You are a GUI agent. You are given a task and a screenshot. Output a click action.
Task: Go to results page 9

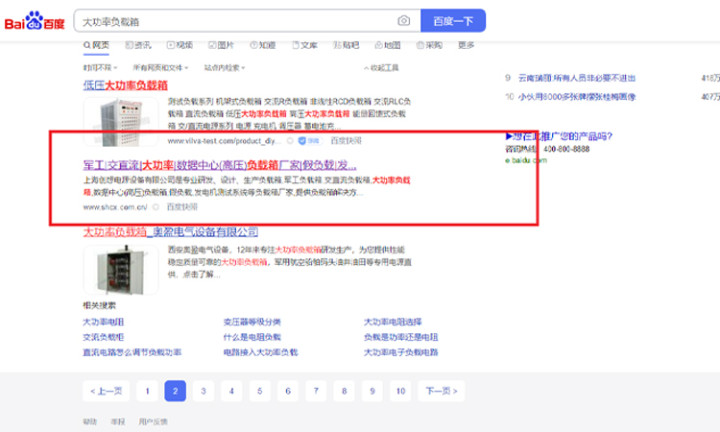372,391
